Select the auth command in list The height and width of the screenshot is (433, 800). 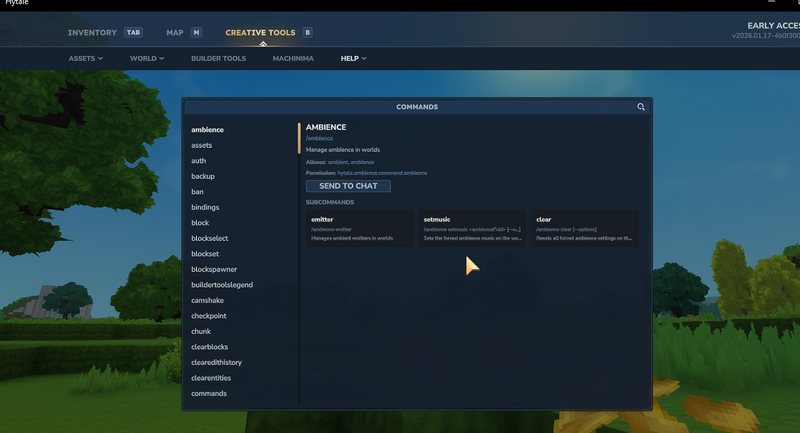[198, 161]
